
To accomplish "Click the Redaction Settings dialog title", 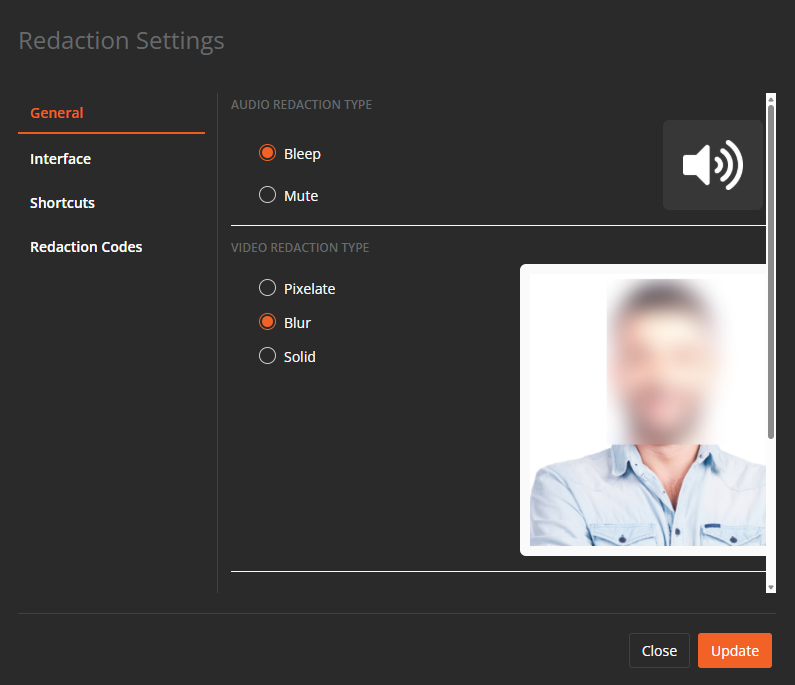I will click(121, 41).
